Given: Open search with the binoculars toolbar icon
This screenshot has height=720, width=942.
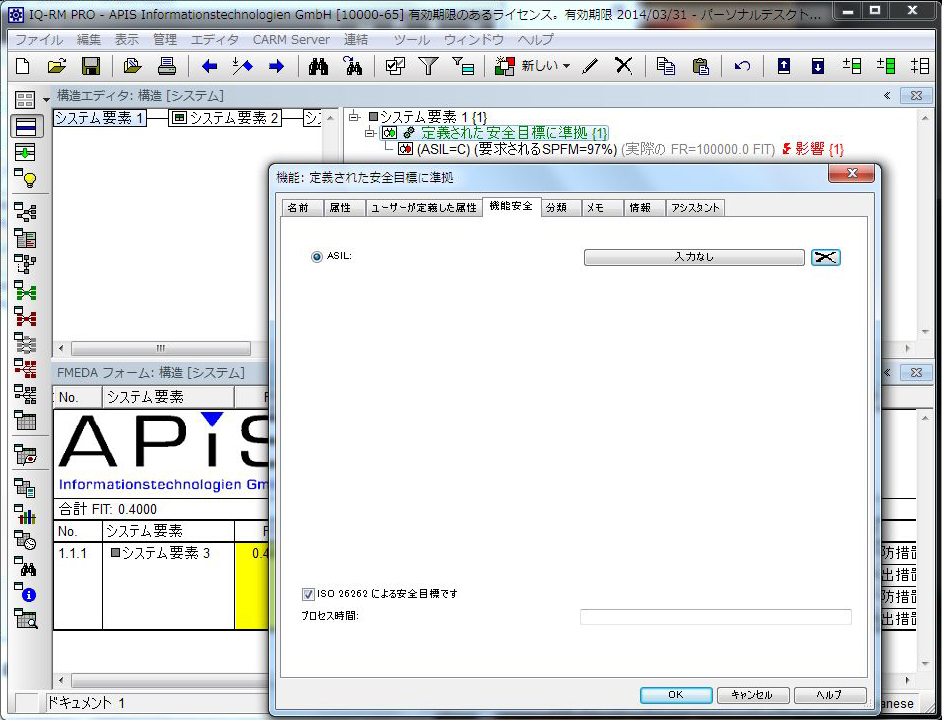Looking at the screenshot, I should point(318,66).
